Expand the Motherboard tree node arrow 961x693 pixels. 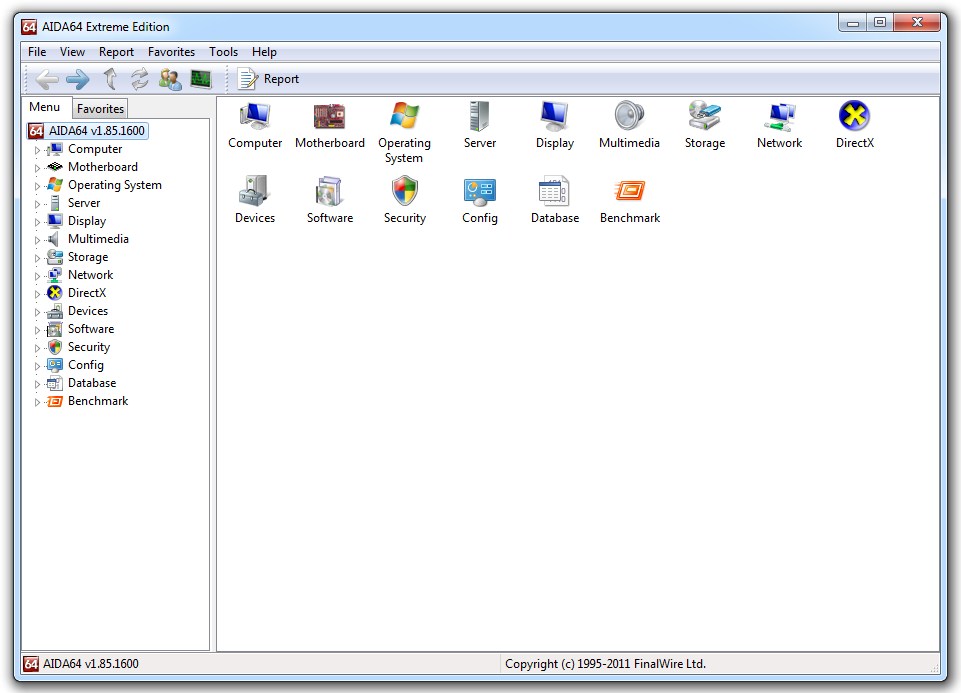37,168
